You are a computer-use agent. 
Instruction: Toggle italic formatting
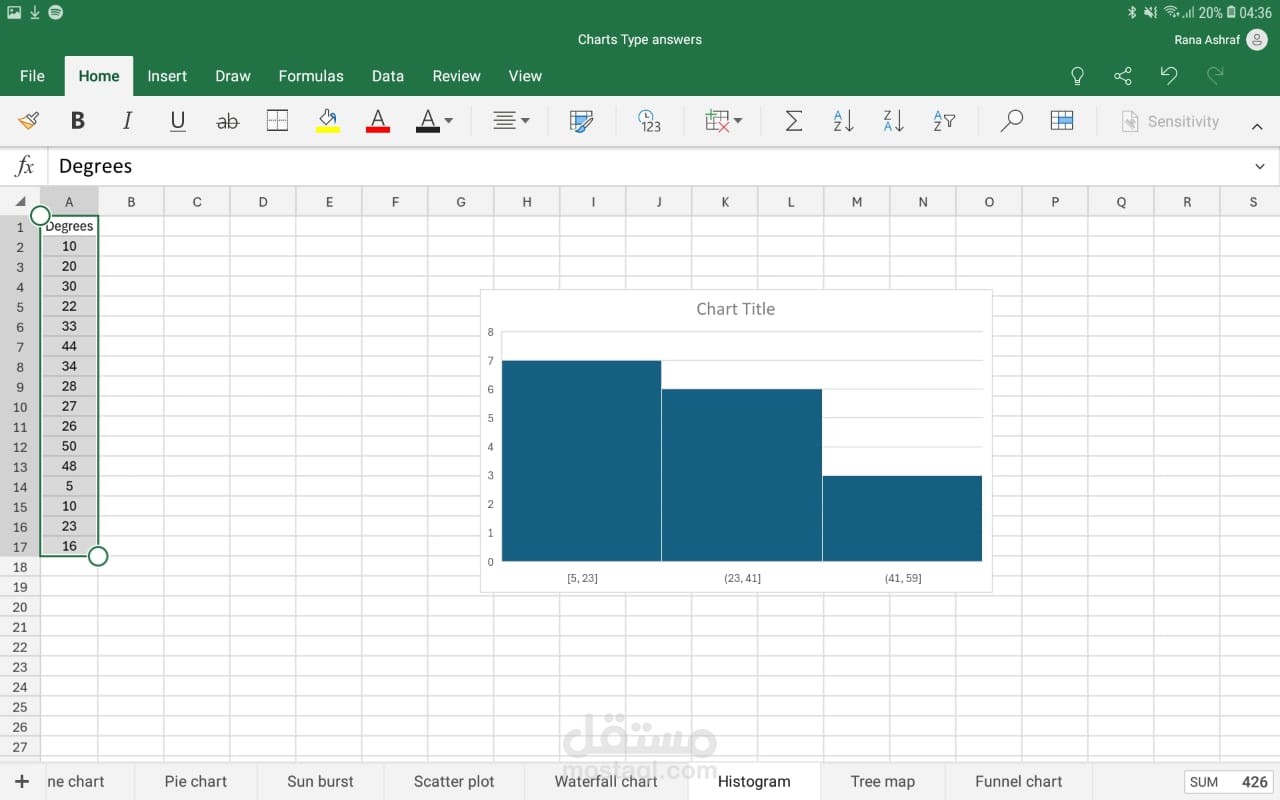click(x=127, y=121)
